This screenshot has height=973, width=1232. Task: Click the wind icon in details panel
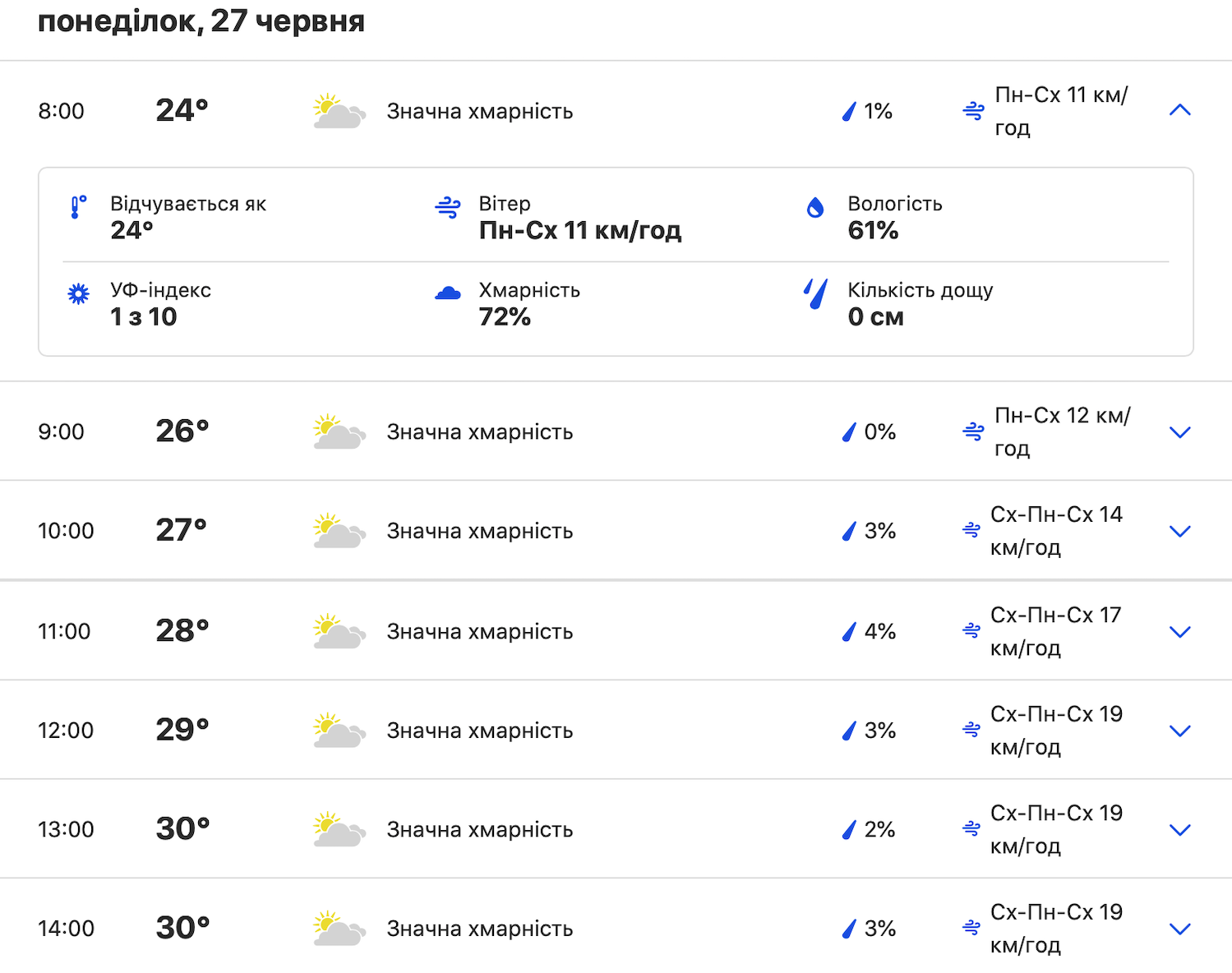tap(448, 208)
